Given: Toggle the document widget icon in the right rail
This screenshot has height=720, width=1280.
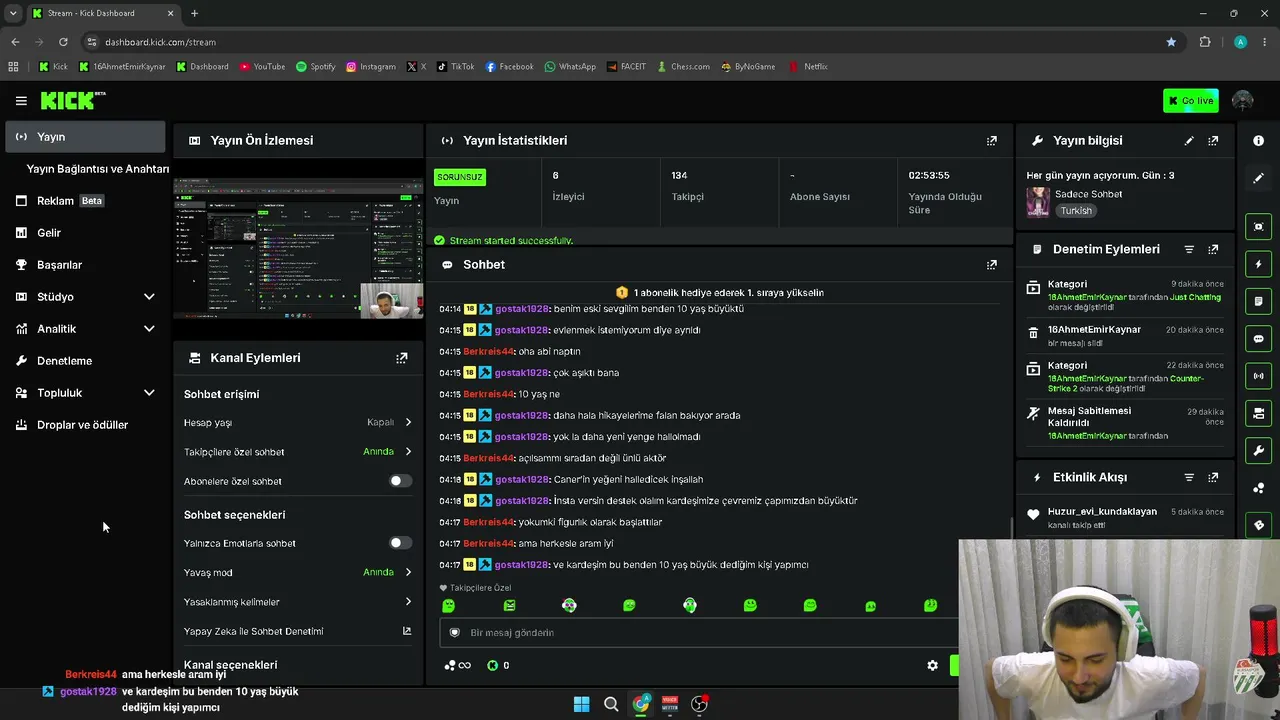Looking at the screenshot, I should [x=1259, y=301].
